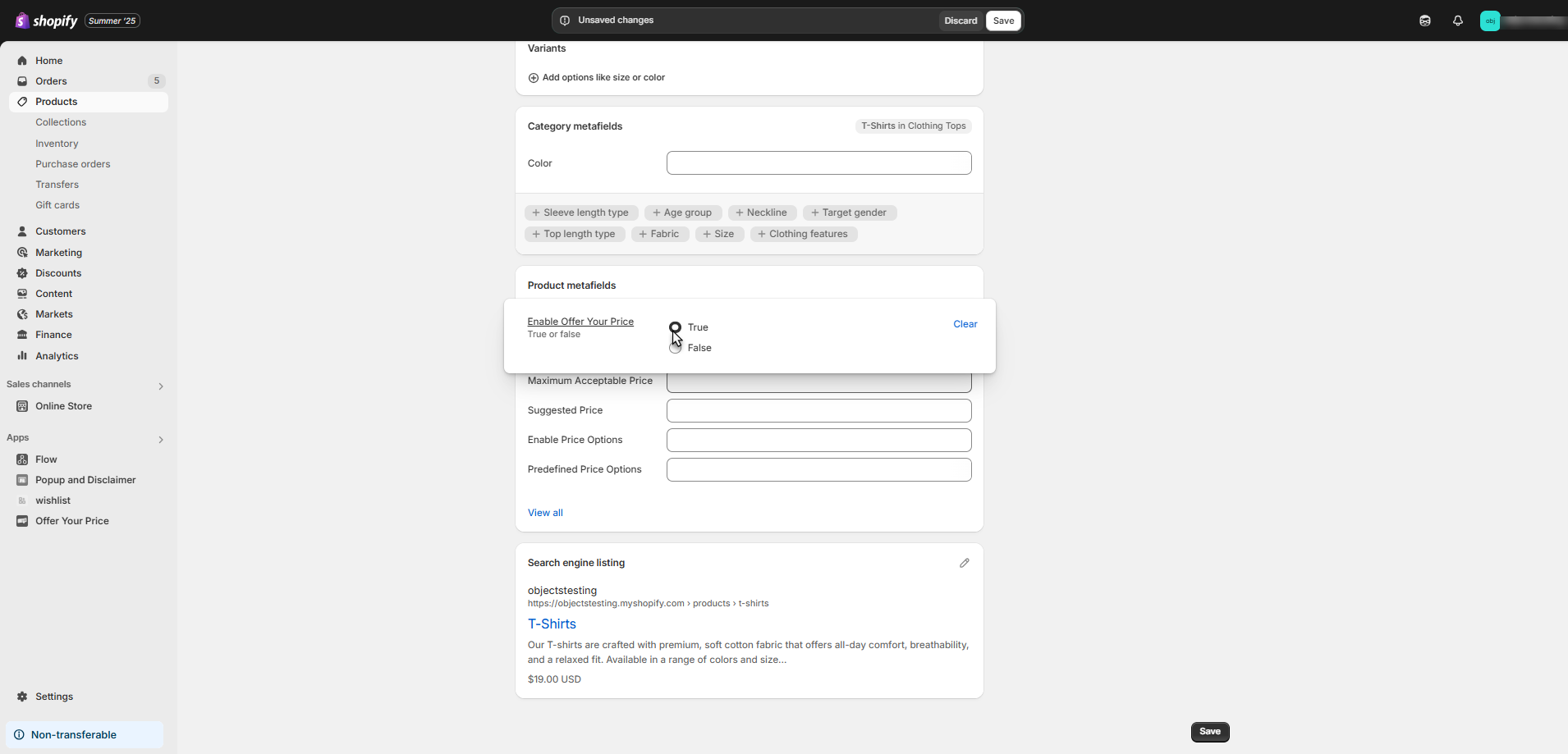The width and height of the screenshot is (1568, 754).
Task: Discard unsaved changes
Action: tap(961, 21)
